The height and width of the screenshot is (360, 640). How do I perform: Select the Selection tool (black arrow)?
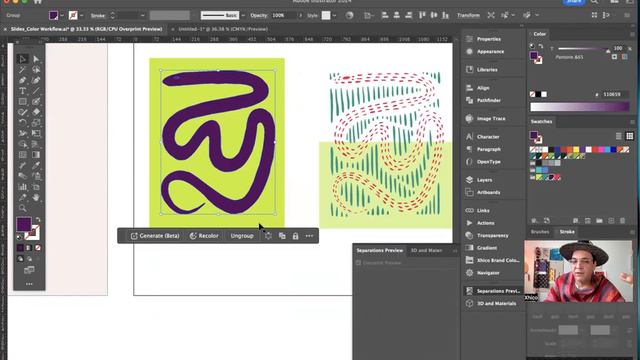[x=22, y=59]
